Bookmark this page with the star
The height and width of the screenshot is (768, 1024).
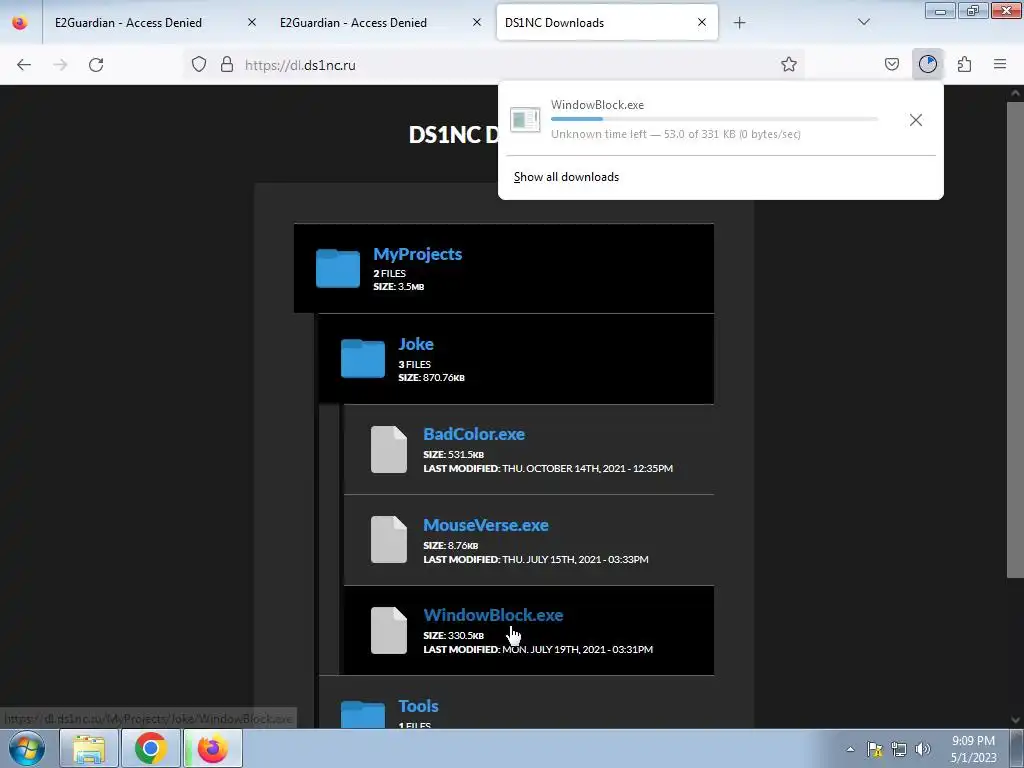[x=789, y=65]
